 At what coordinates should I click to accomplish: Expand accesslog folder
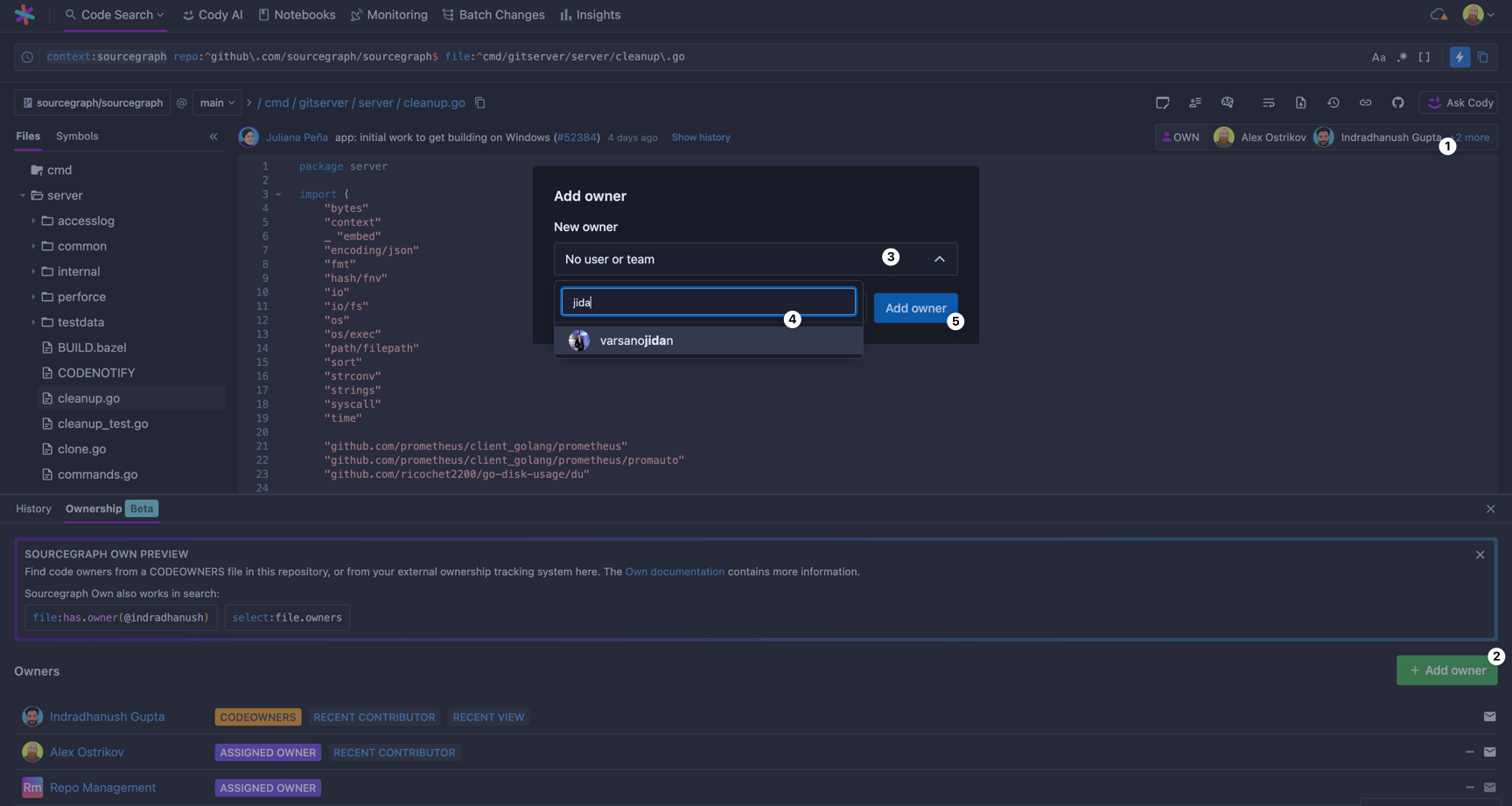click(x=33, y=221)
